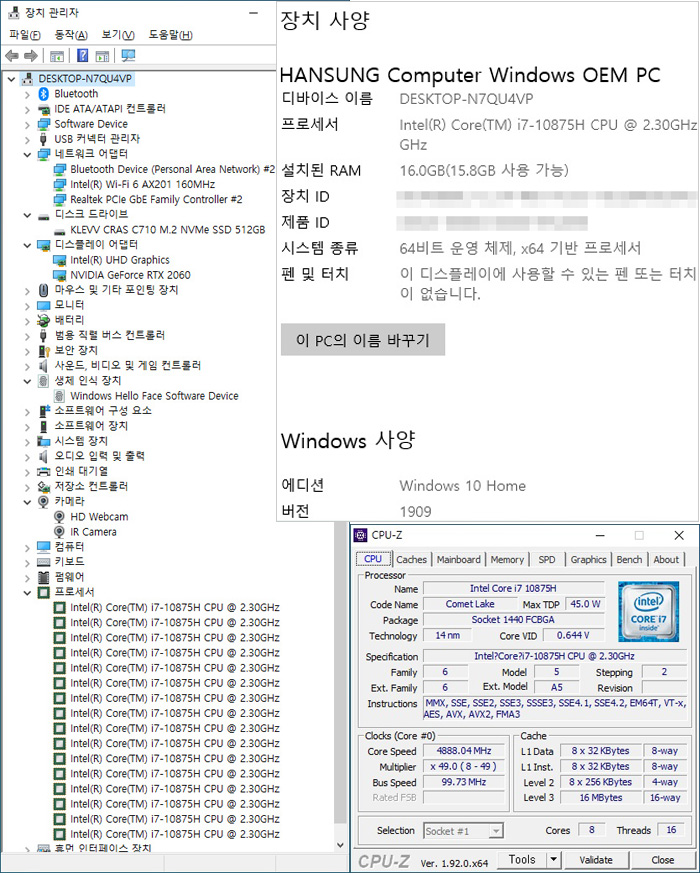
Task: Select KLEVV CRAS C710 M.2 NVMe SSD 512GB
Action: point(168,230)
